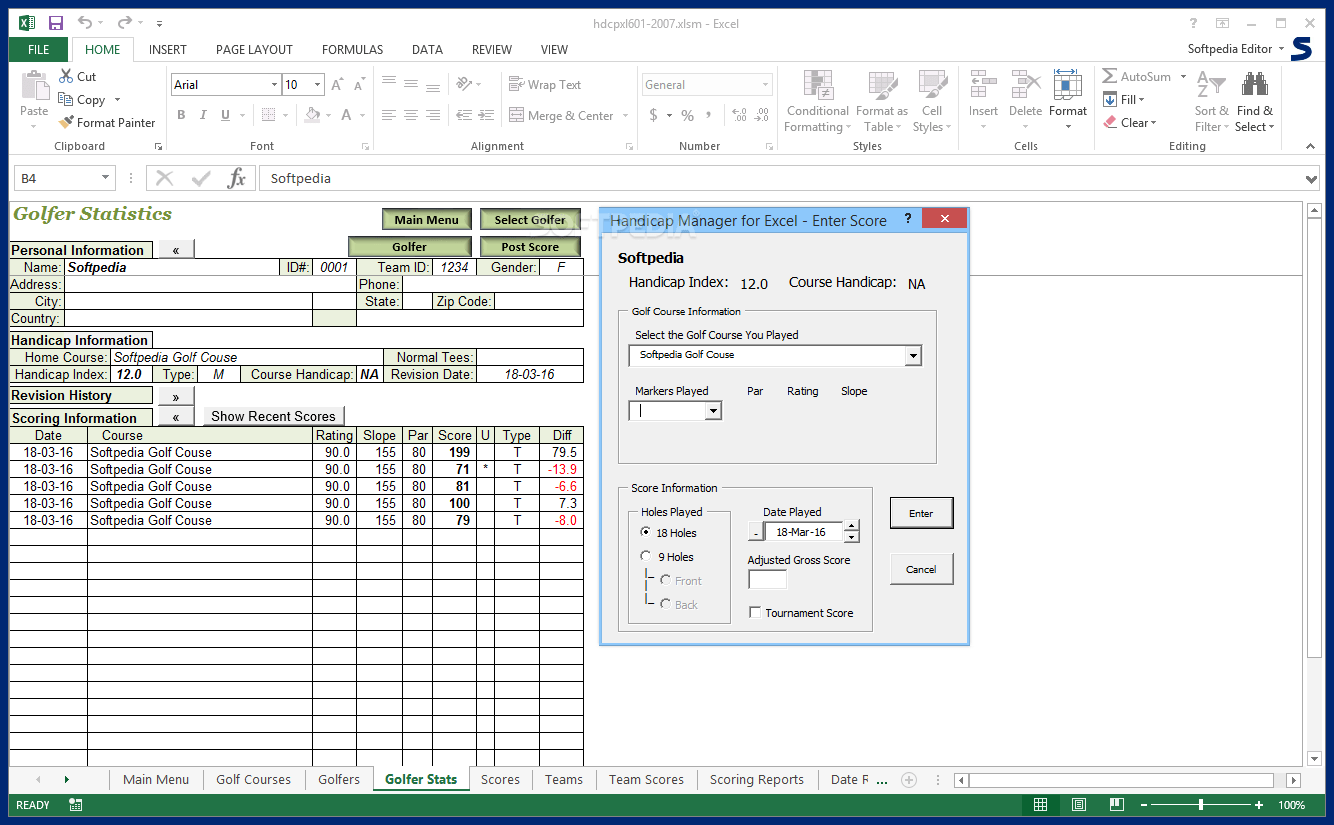
Task: Open the font name dropdown (Arial)
Action: click(274, 85)
